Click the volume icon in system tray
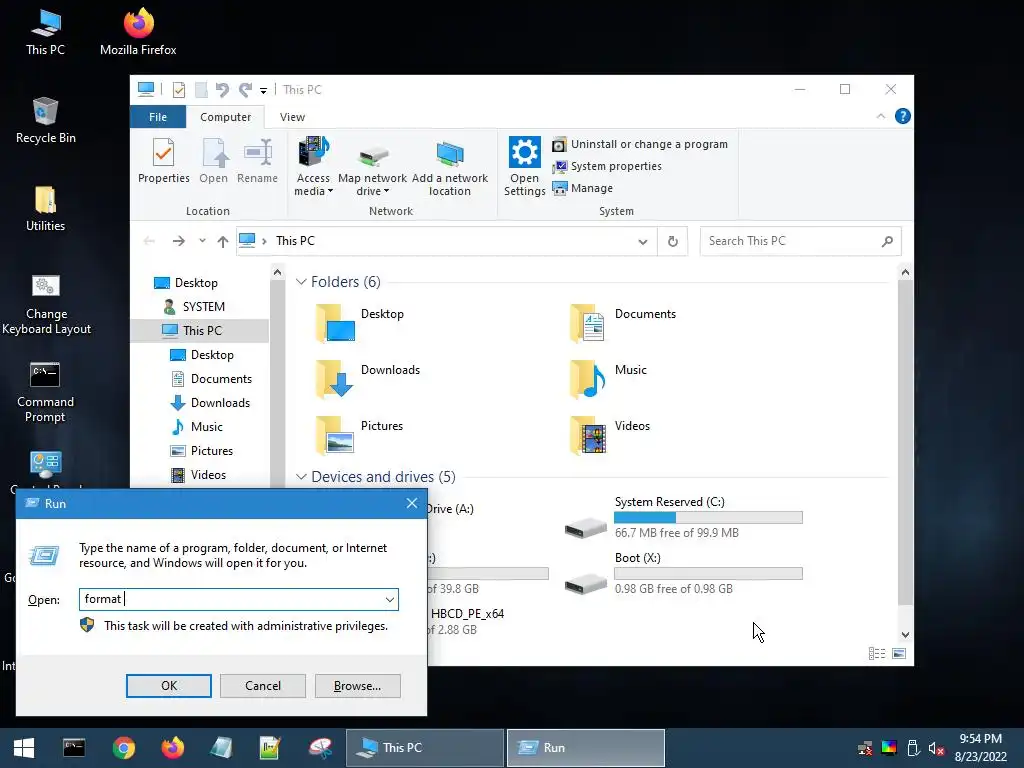Image resolution: width=1024 pixels, height=768 pixels. click(936, 748)
